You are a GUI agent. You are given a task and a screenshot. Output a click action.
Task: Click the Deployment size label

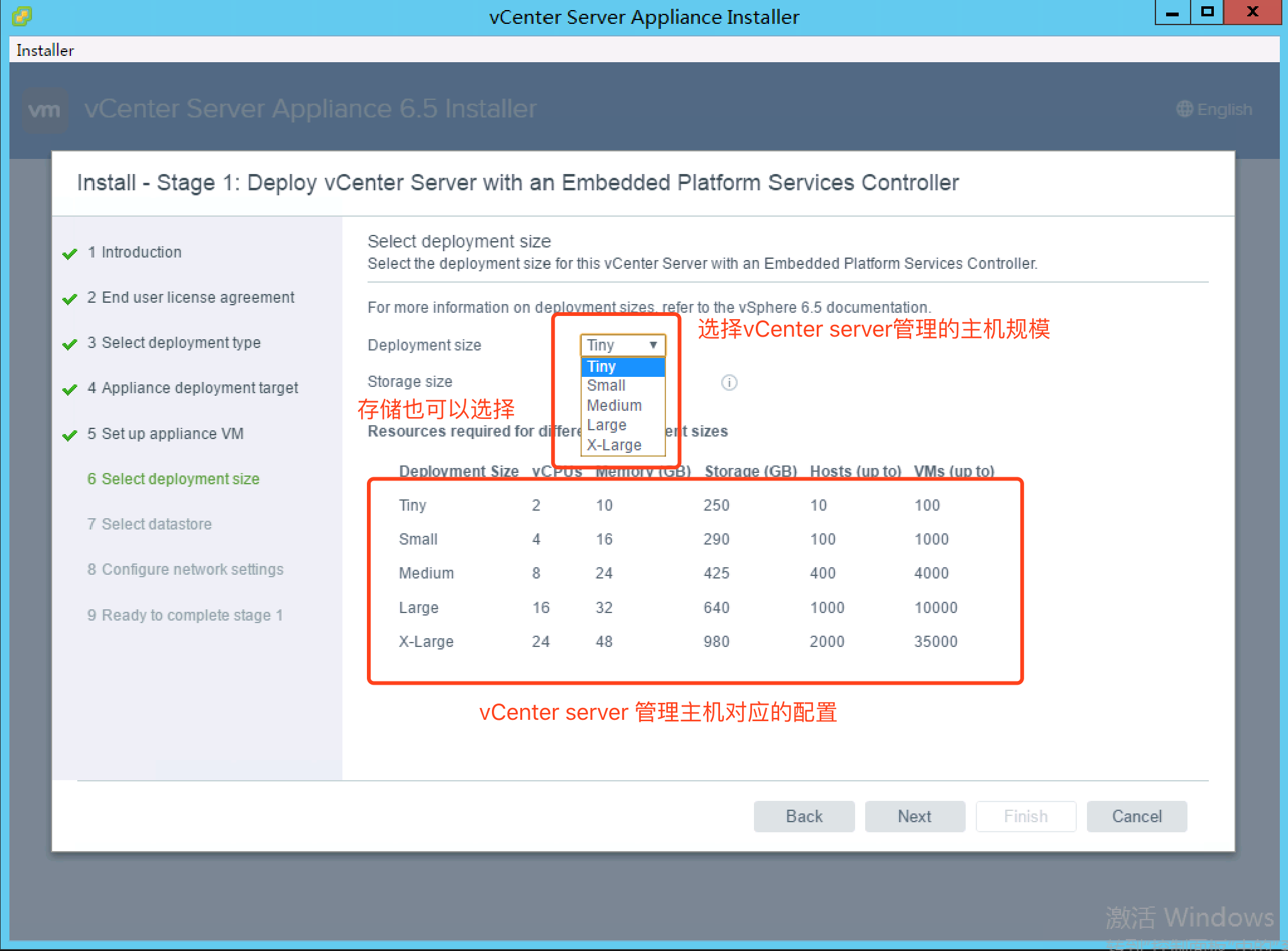point(424,345)
